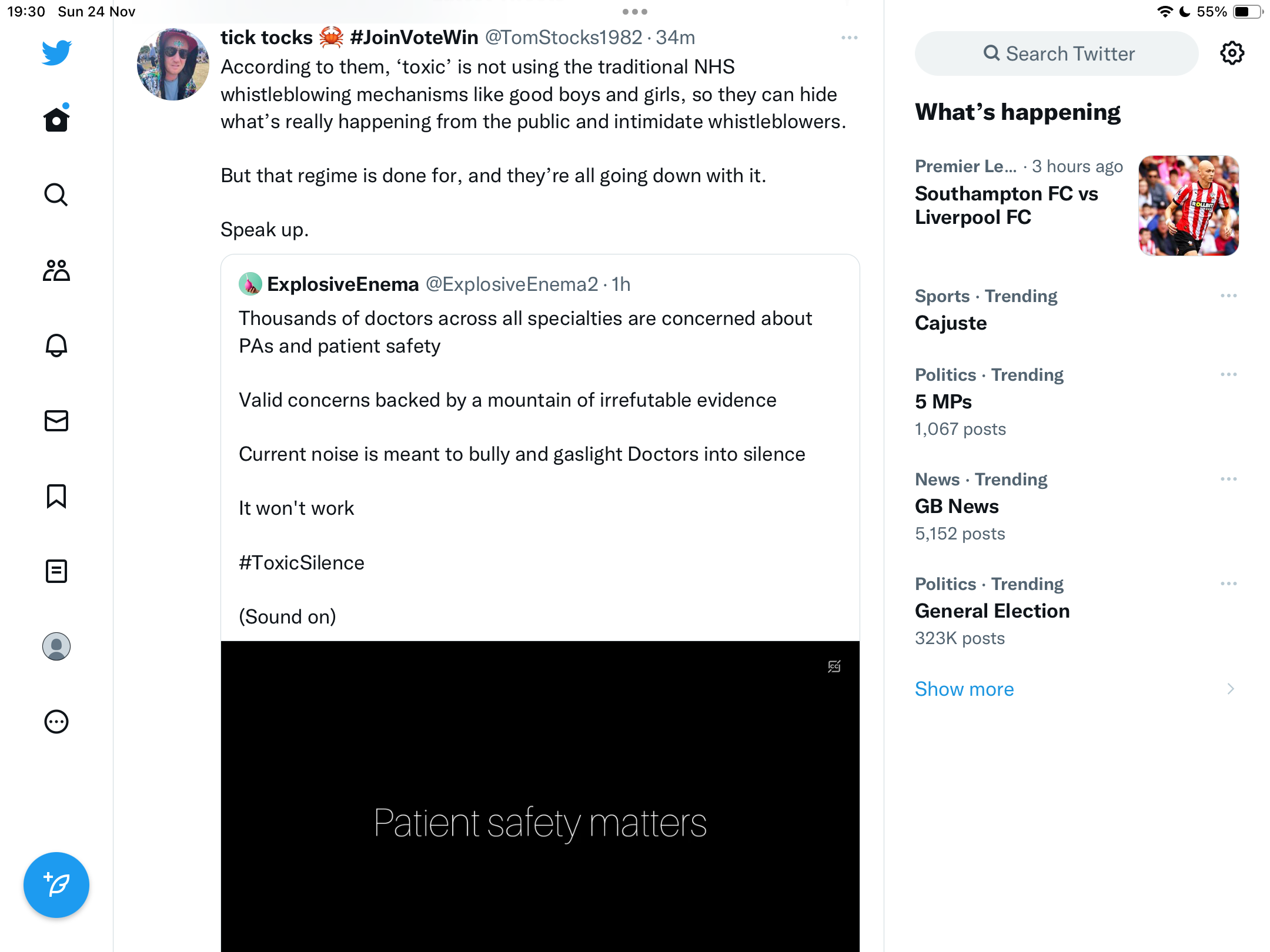The width and height of the screenshot is (1270, 952).
Task: Open Lists icon in sidebar
Action: pyautogui.click(x=56, y=571)
